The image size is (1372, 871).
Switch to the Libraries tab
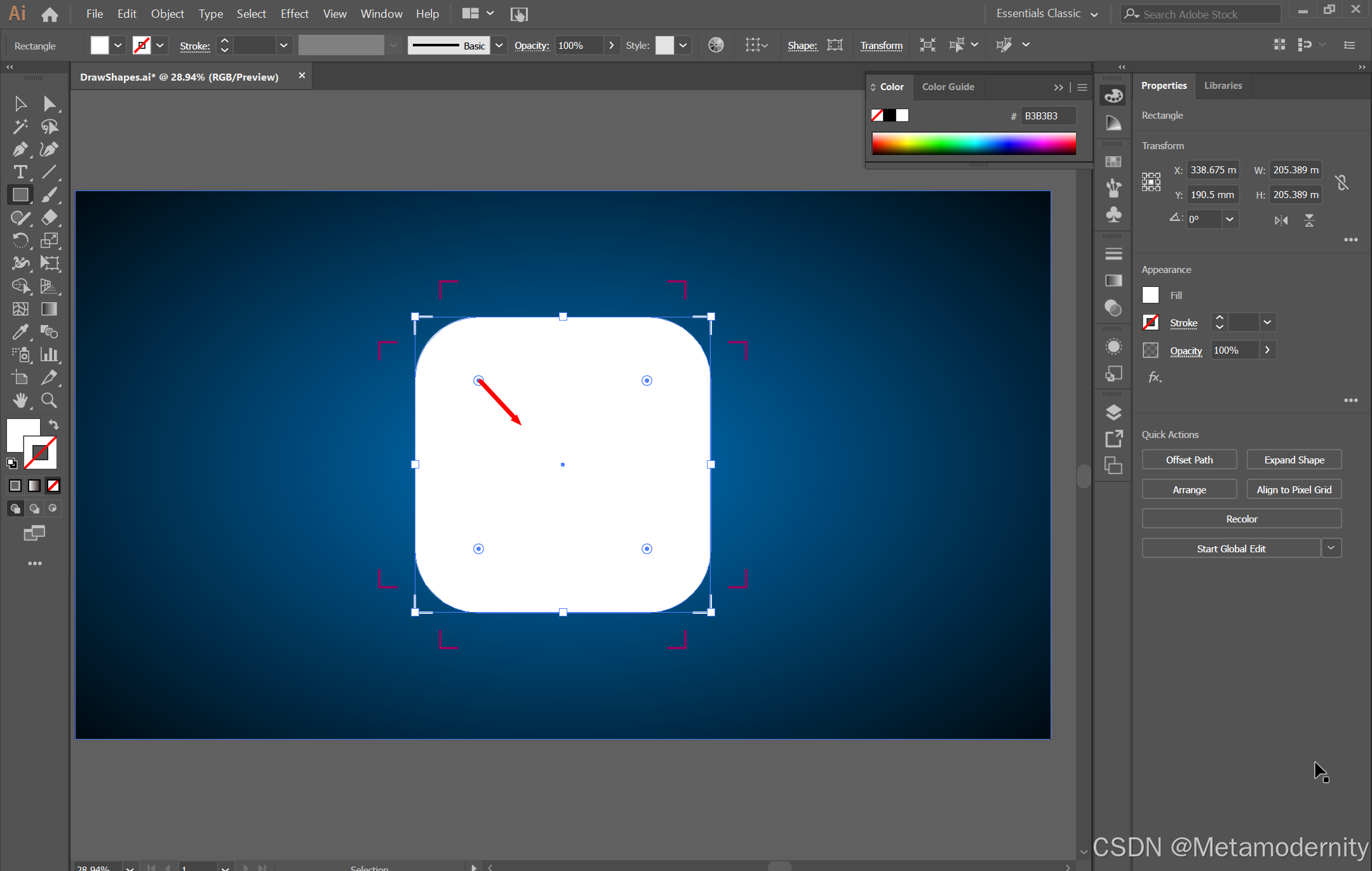1223,86
